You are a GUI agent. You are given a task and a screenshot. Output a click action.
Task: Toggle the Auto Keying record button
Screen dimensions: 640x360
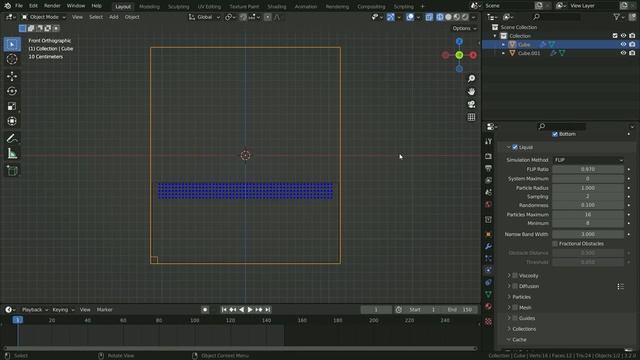click(x=205, y=310)
